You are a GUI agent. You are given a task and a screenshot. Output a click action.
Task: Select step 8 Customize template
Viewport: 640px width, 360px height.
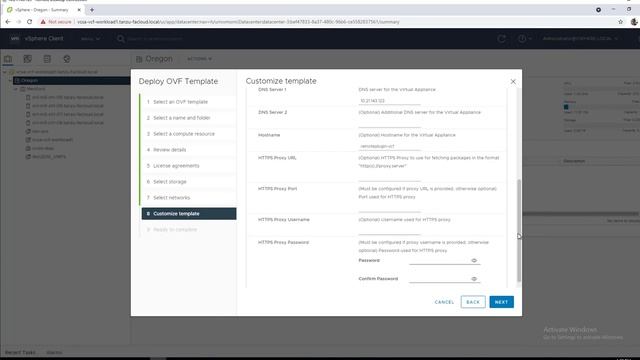tap(189, 213)
